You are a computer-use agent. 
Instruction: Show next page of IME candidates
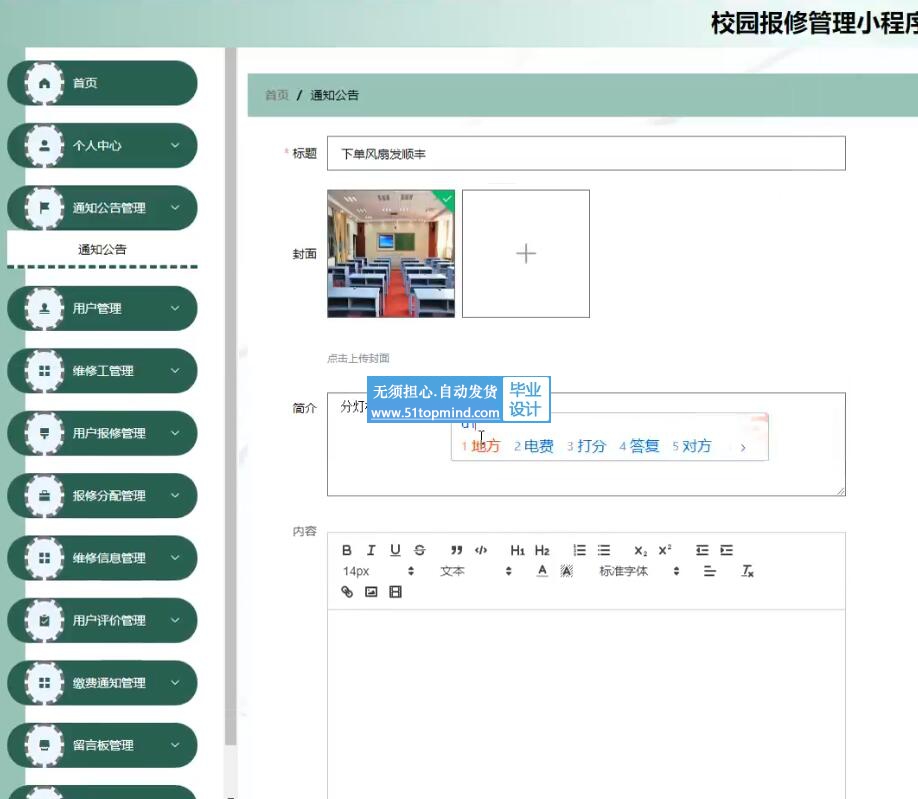[x=743, y=448]
